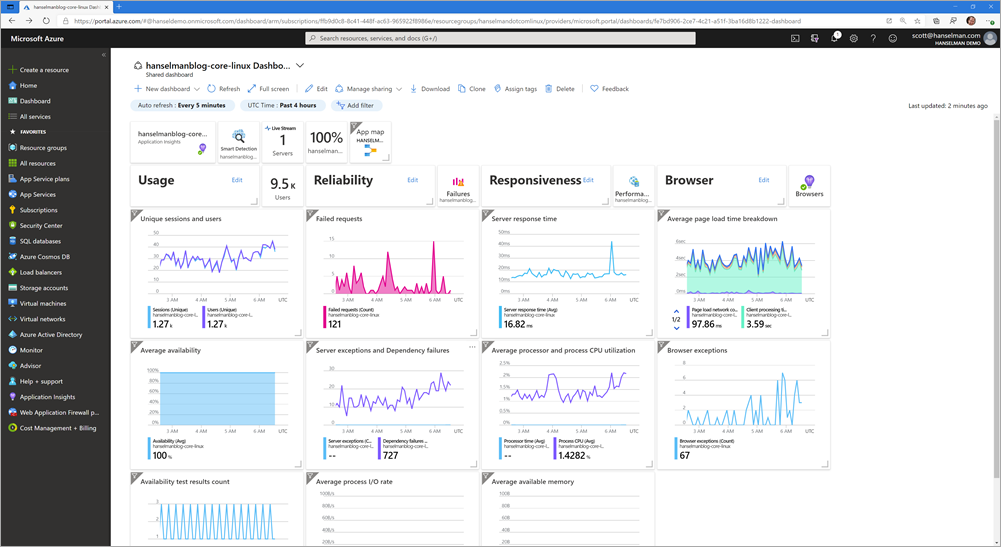Open portal settings gear icon
The width and height of the screenshot is (1001, 547).
click(853, 38)
